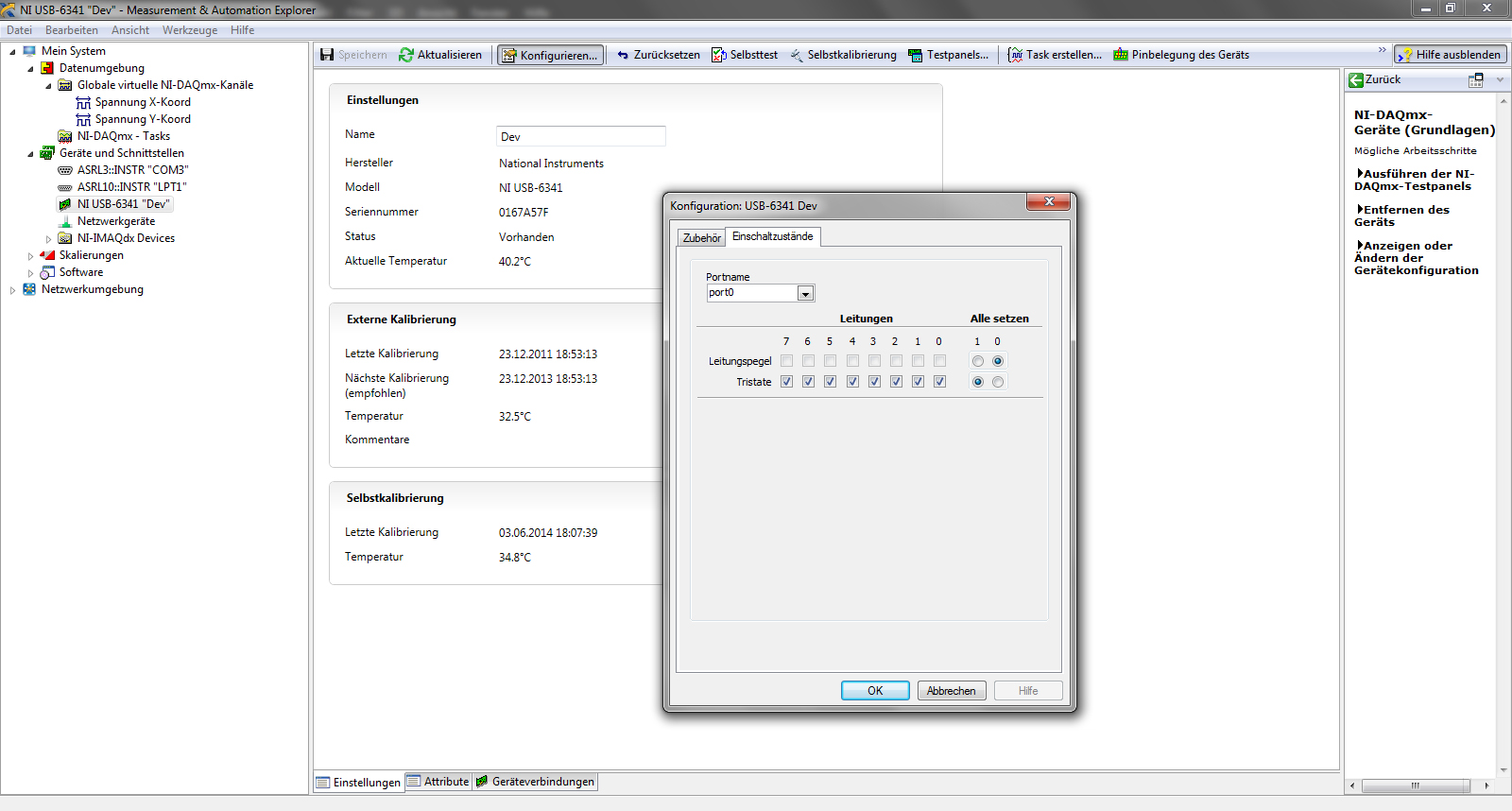Open the Geräteverbindungen tab
1512x811 pixels.
[x=536, y=782]
